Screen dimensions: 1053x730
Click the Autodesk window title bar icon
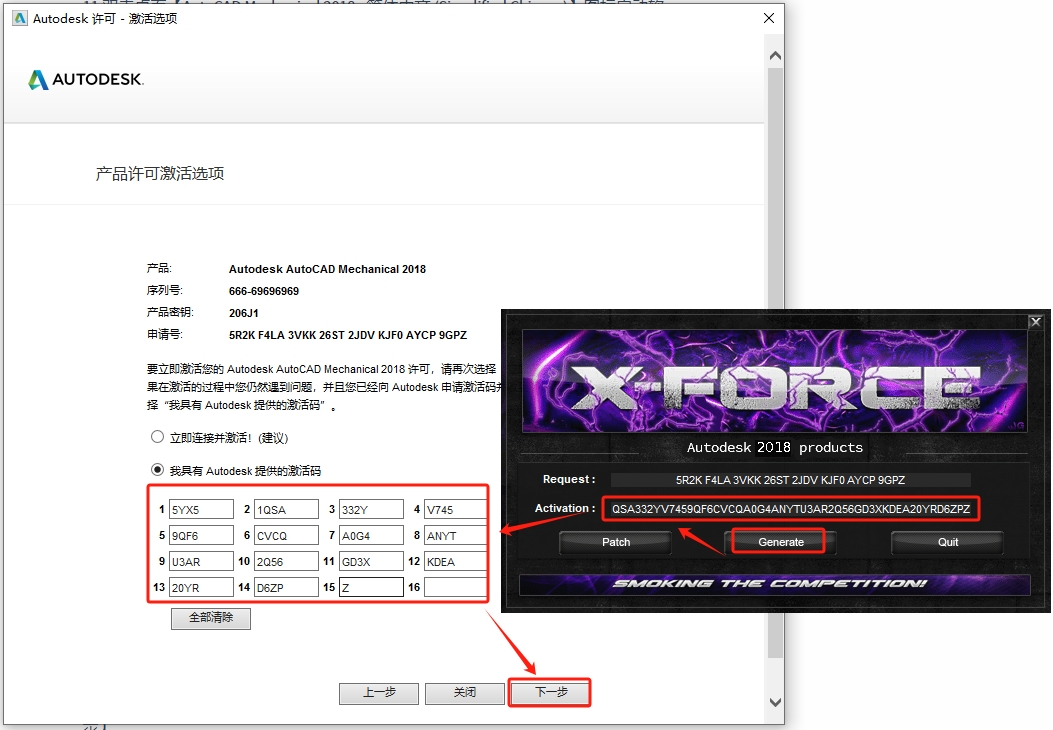pyautogui.click(x=19, y=18)
